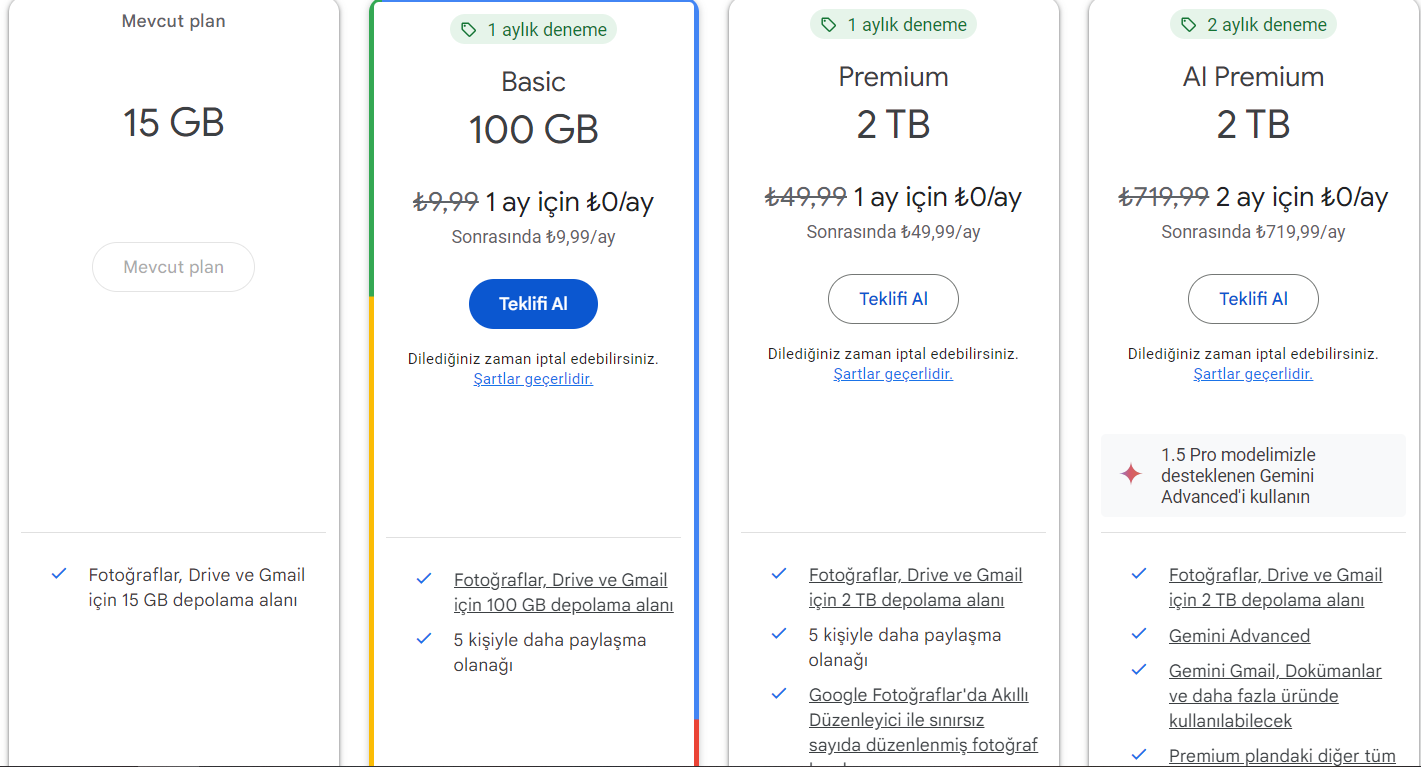This screenshot has width=1421, height=767.
Task: Click the tag icon on AI Premium badge
Action: coord(1188,25)
